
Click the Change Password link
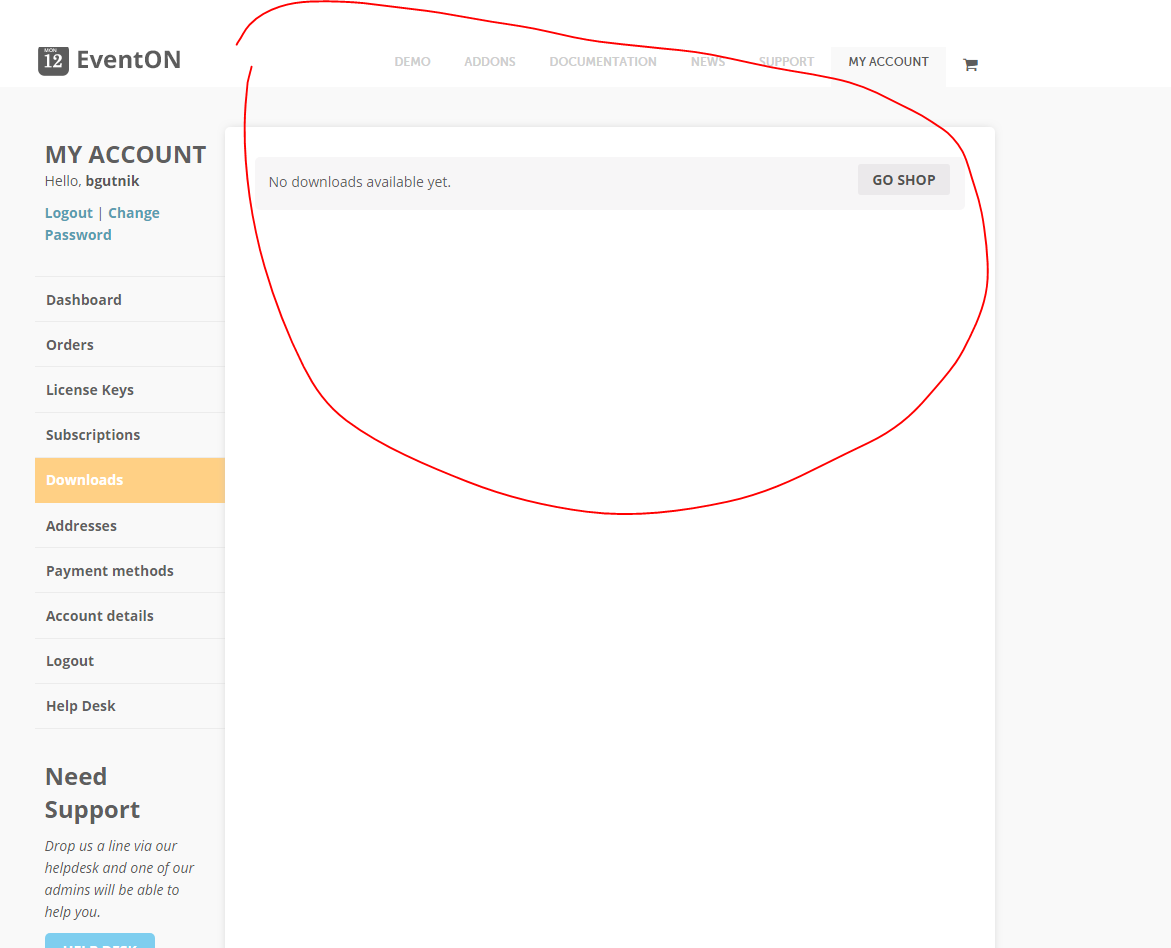click(x=103, y=224)
